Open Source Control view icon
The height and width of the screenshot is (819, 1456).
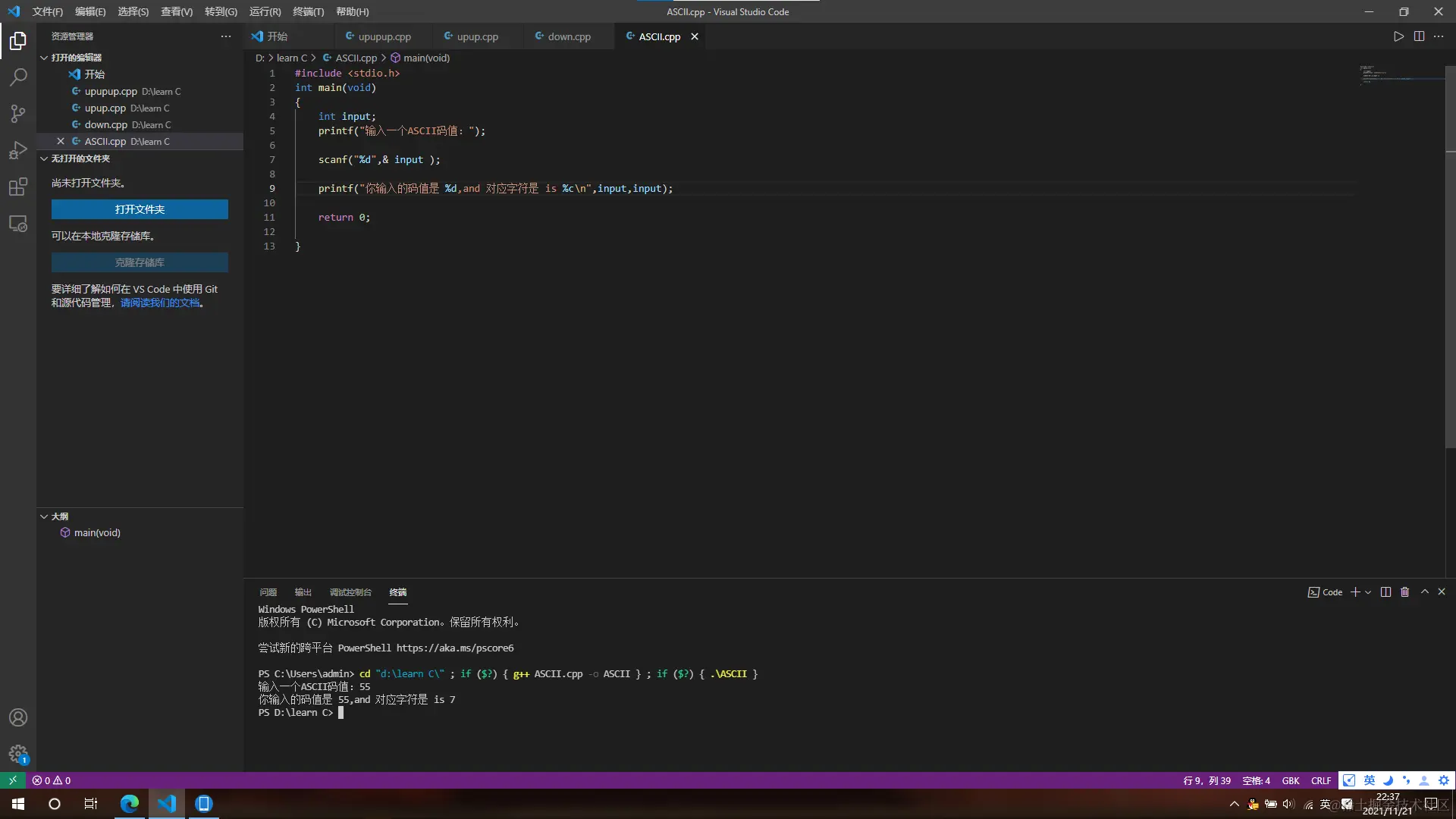18,114
